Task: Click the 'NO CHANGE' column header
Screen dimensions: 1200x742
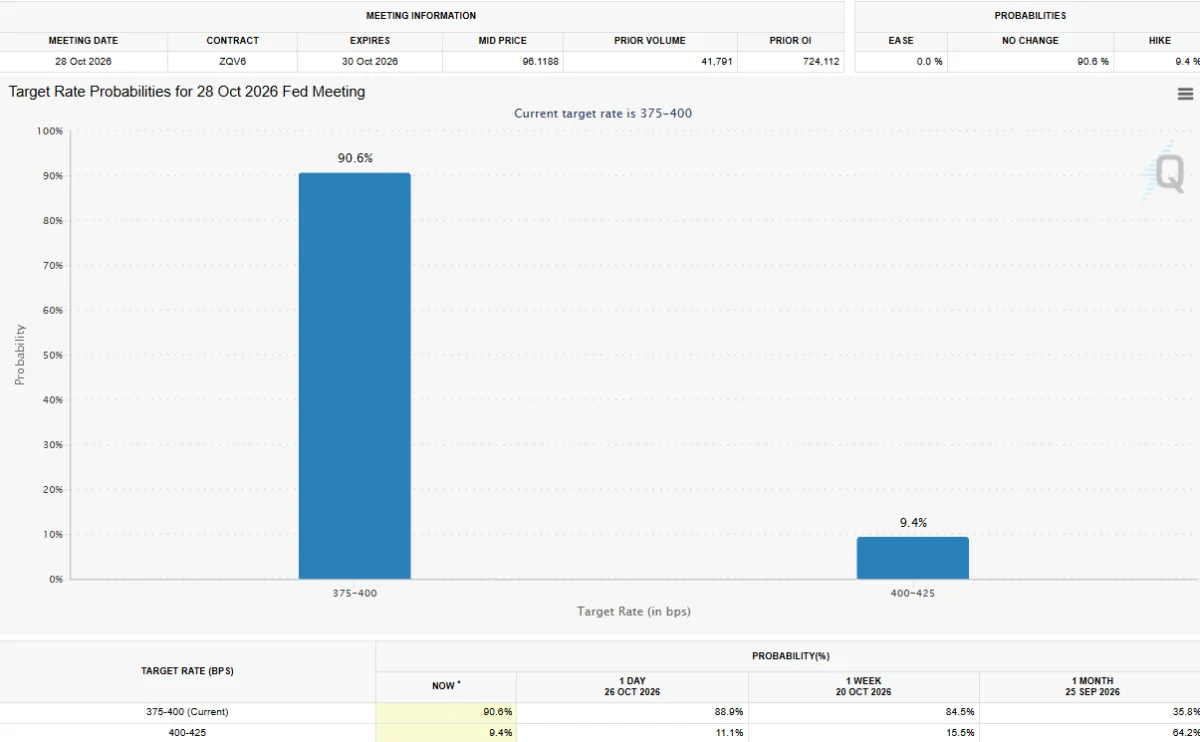Action: coord(1030,41)
